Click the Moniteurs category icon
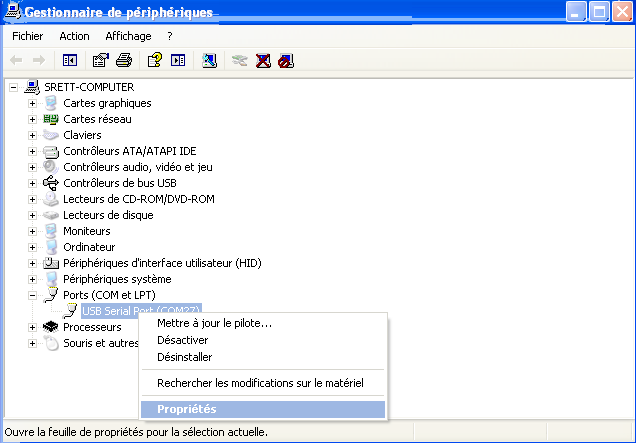This screenshot has height=443, width=636. pyautogui.click(x=51, y=231)
